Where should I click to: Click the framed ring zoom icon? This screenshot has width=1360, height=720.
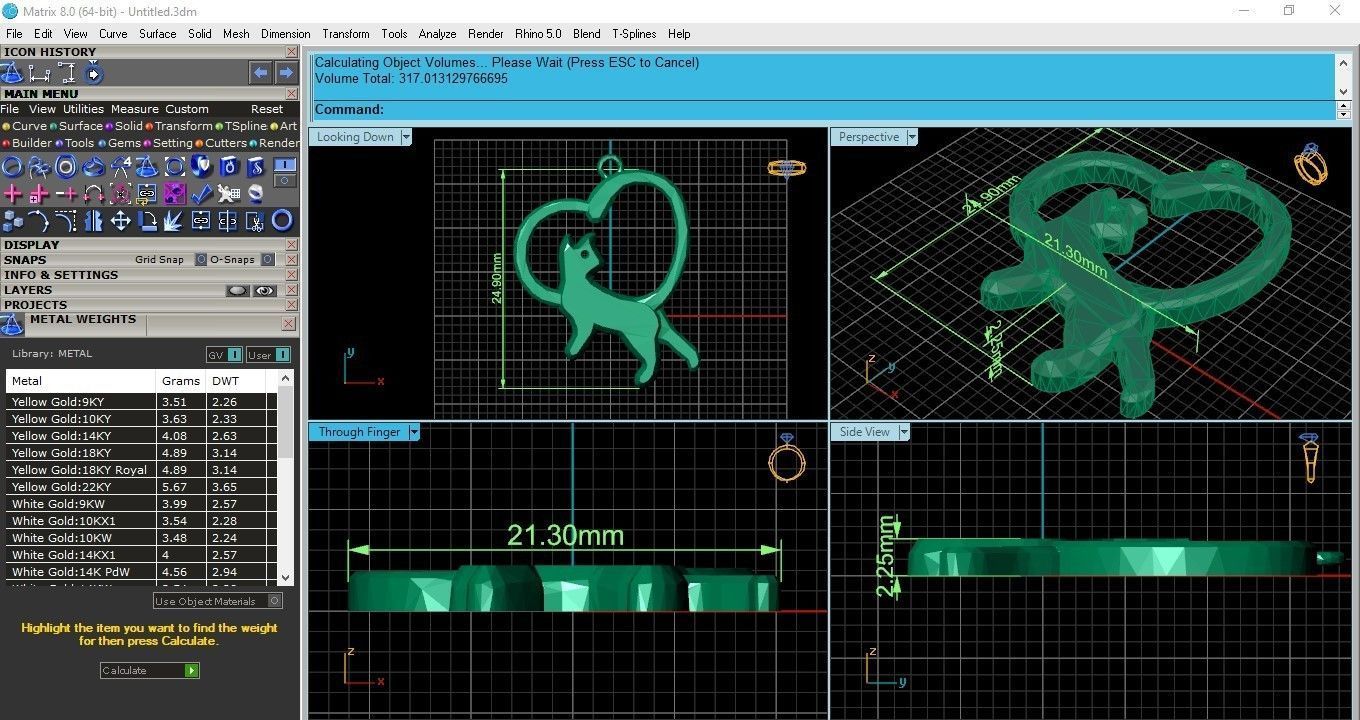(x=175, y=166)
